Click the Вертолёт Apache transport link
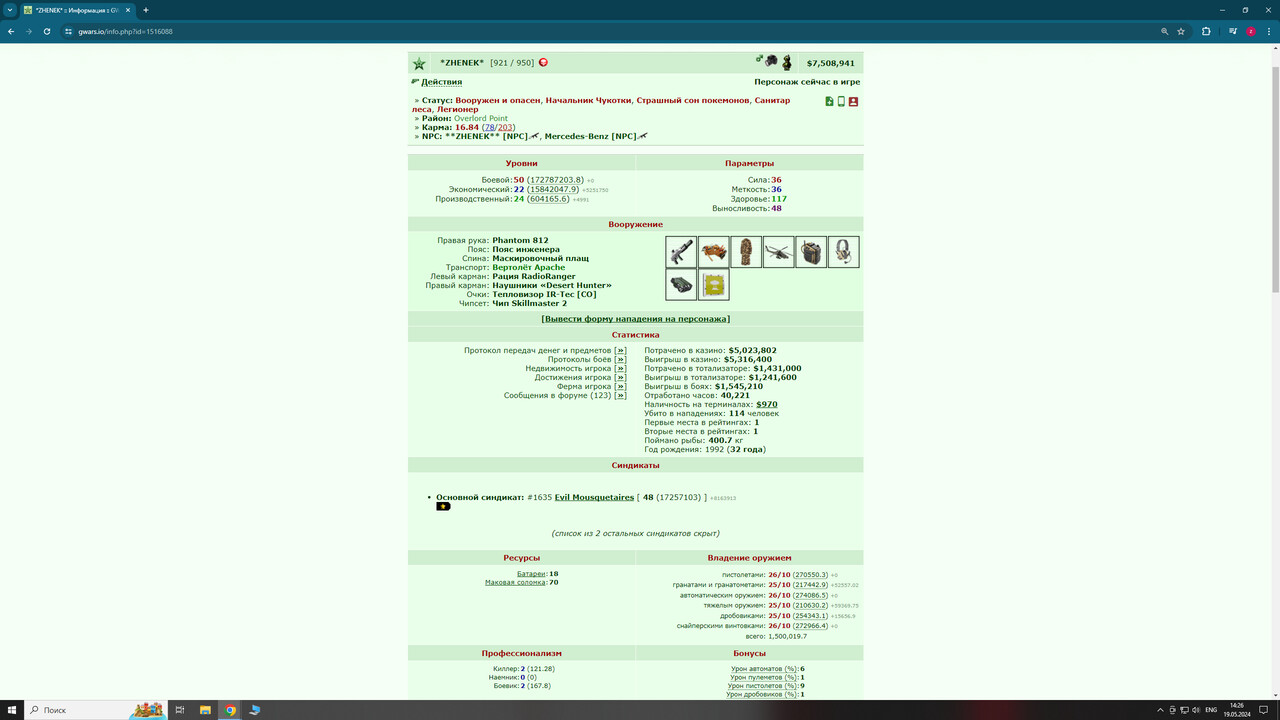 click(x=528, y=267)
